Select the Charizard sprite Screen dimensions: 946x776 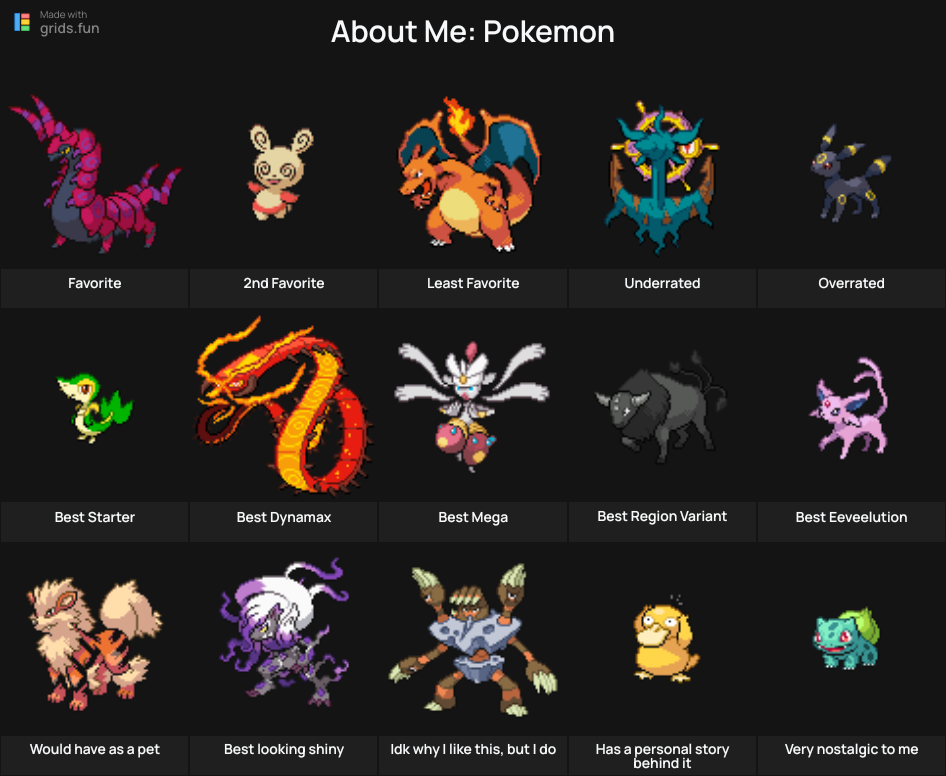coord(469,174)
